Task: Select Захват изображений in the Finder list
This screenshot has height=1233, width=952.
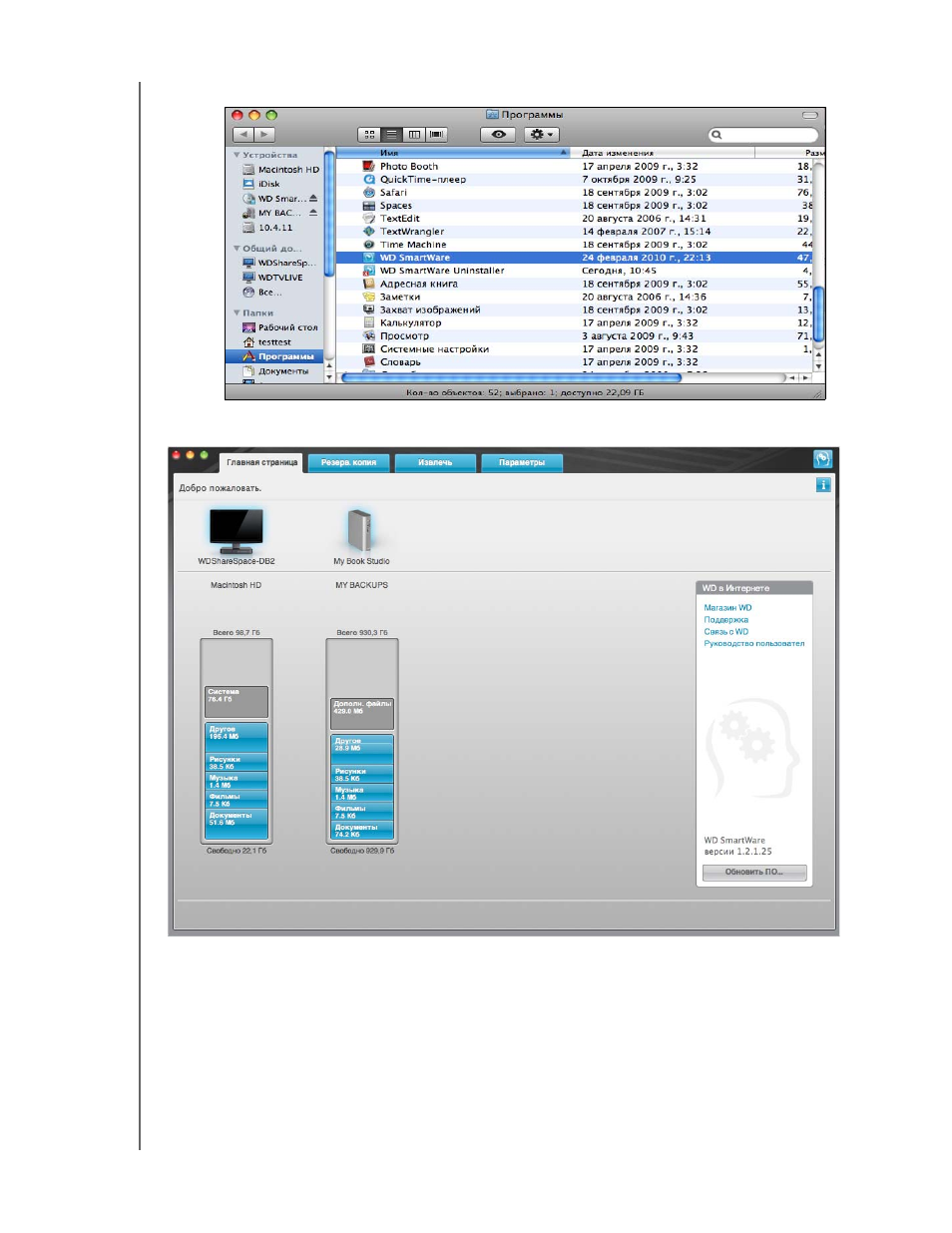Action: coord(575,309)
